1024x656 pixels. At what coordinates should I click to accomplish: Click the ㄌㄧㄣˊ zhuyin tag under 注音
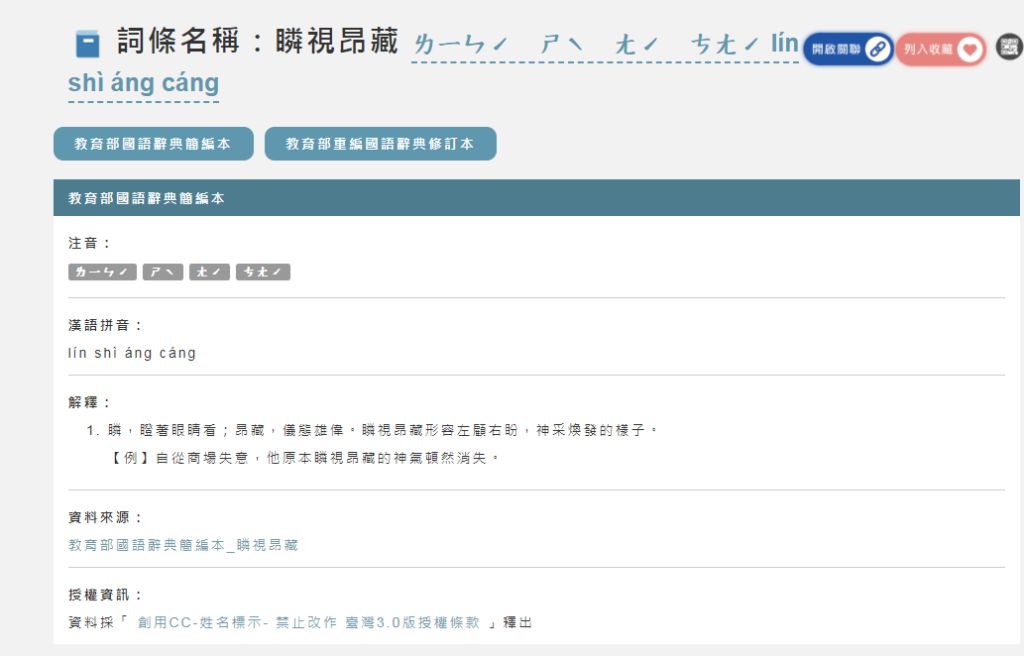102,272
